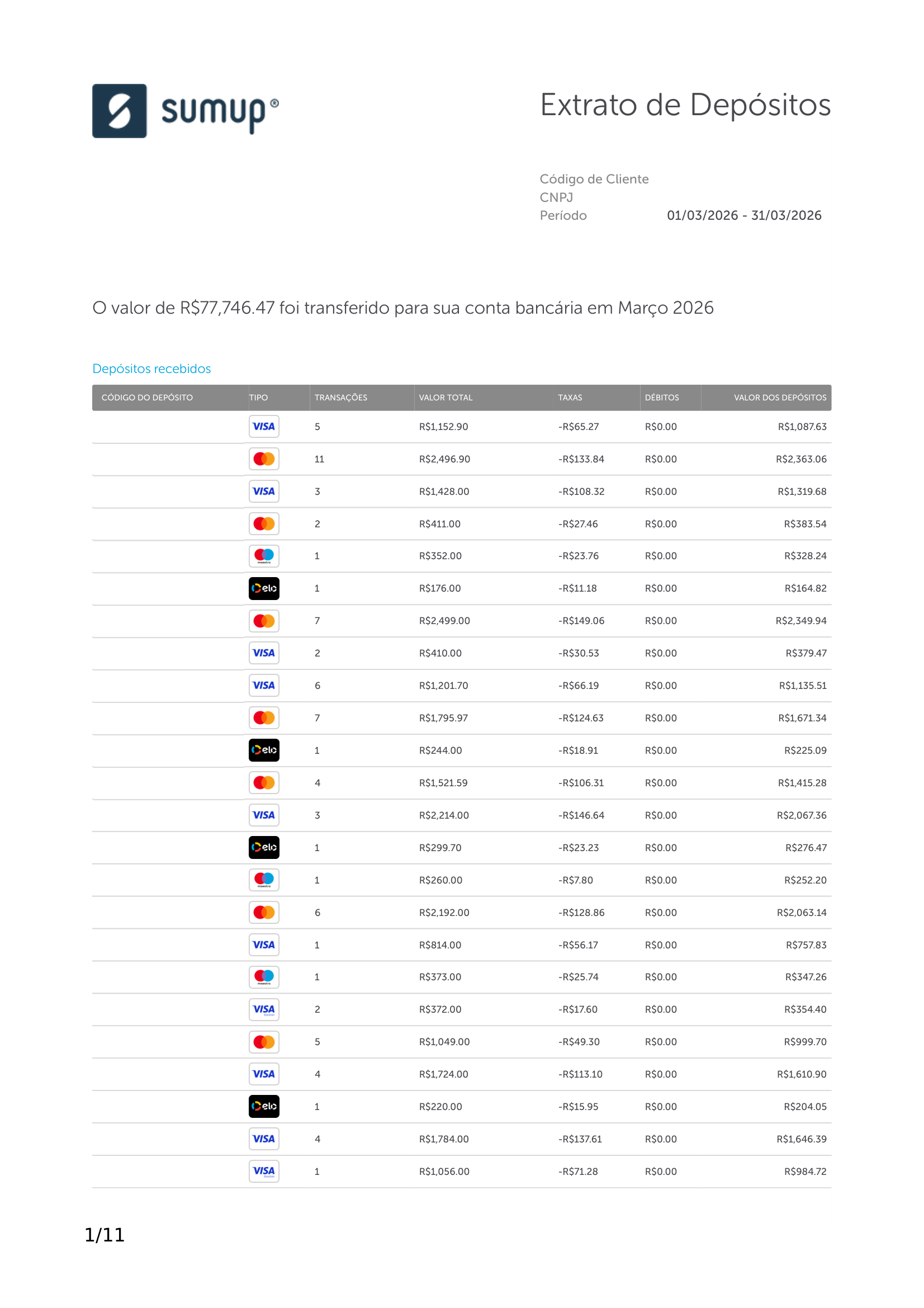Click the Visa icon beside R$1,152.90
The height and width of the screenshot is (1308, 924).
264,427
